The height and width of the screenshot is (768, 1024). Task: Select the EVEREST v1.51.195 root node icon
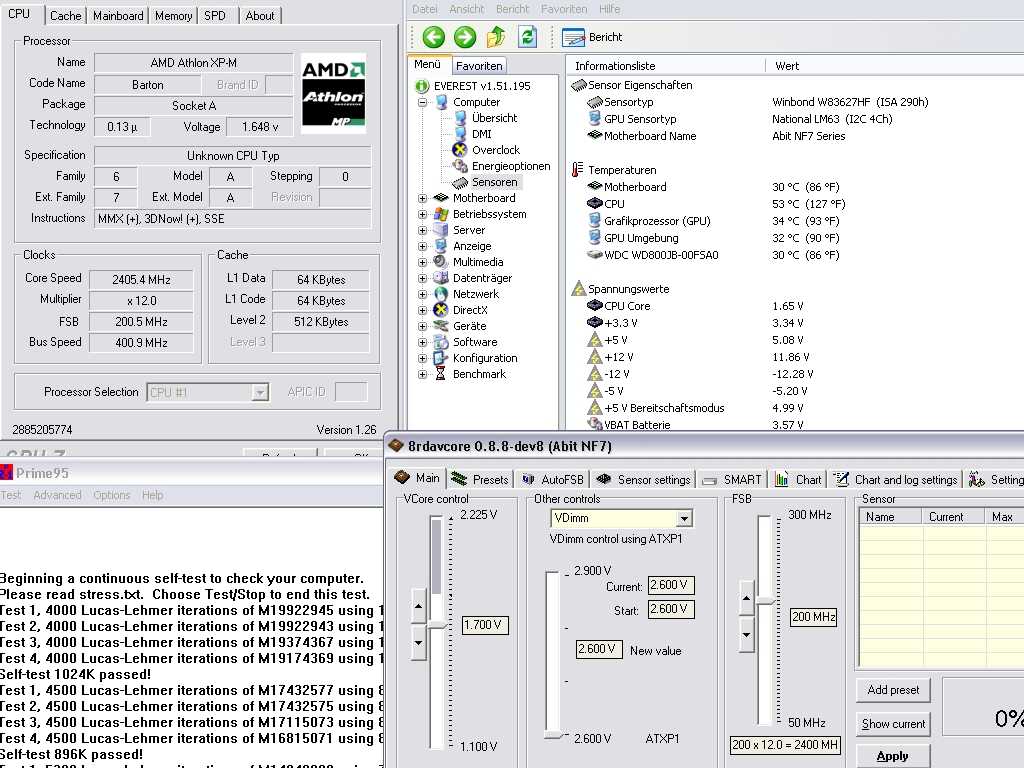pos(422,86)
